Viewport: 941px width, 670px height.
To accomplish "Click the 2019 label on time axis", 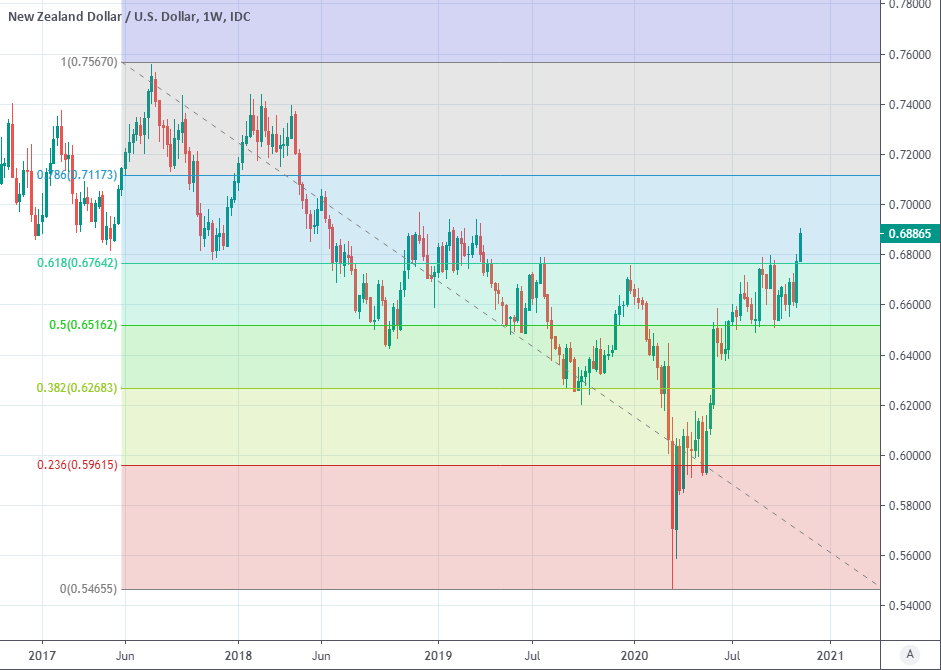I will (x=438, y=654).
